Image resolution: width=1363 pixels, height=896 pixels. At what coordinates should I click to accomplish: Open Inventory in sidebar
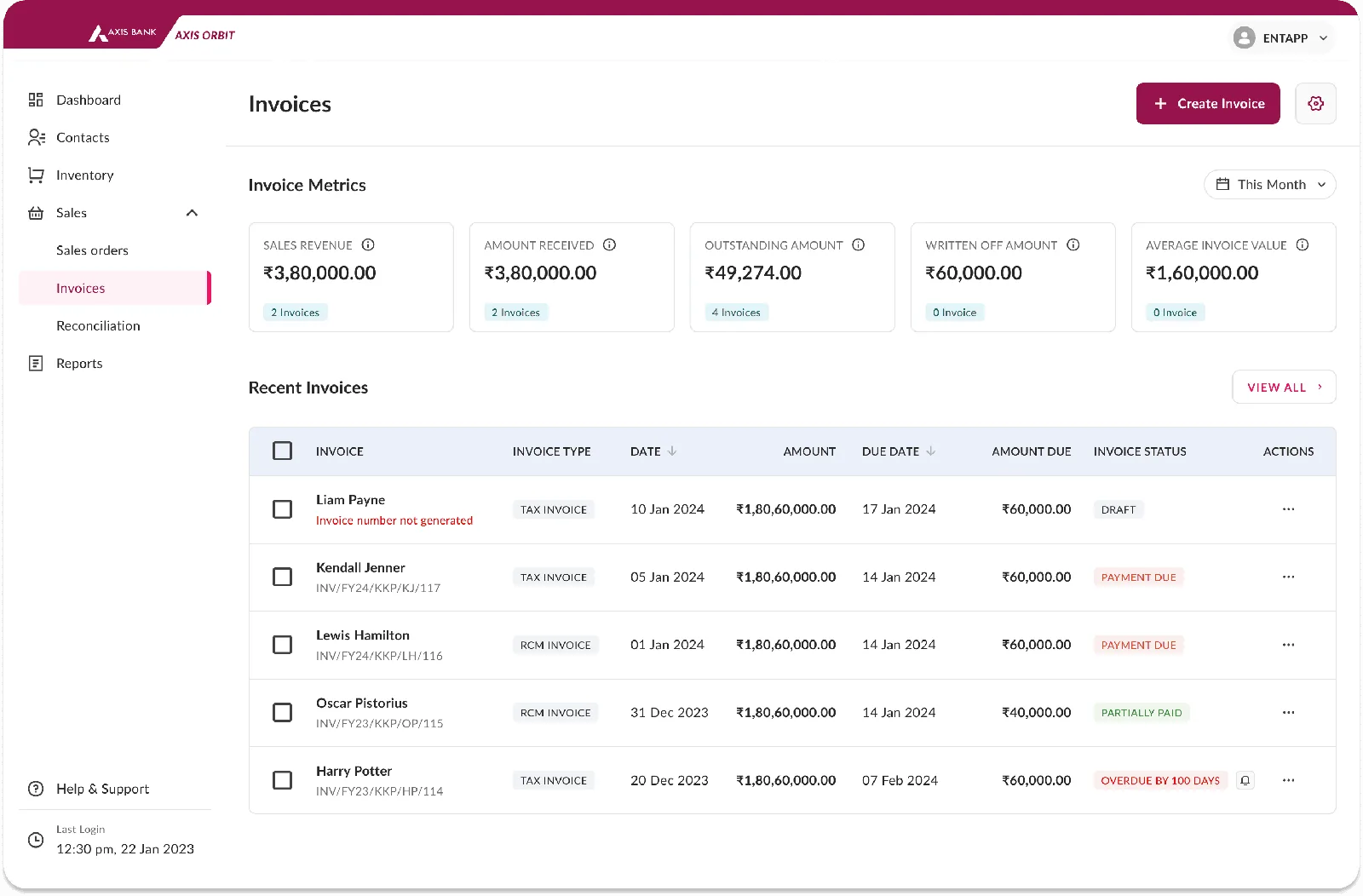[84, 175]
